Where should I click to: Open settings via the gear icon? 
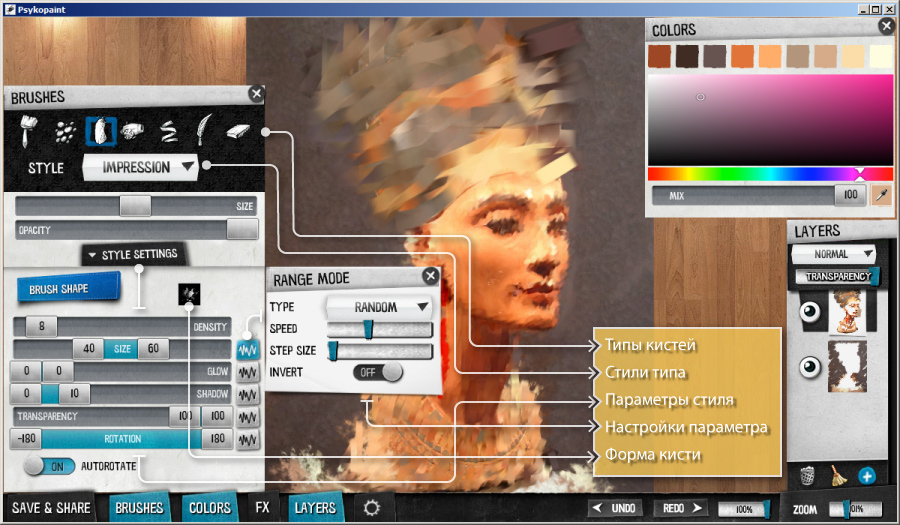point(371,507)
